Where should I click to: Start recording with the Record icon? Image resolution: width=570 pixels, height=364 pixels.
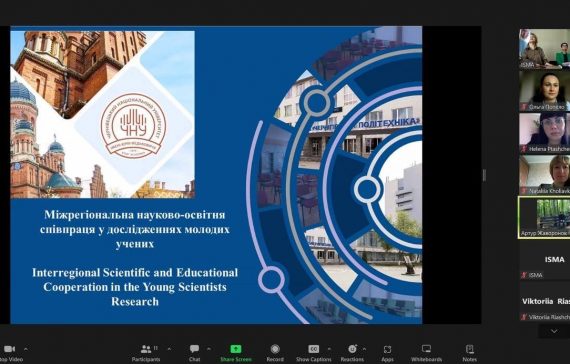[x=275, y=349]
